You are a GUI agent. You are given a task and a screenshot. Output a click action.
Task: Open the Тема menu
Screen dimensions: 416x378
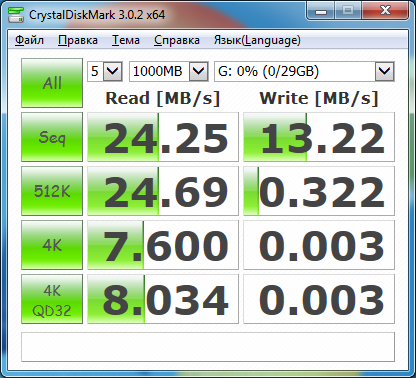(x=126, y=40)
